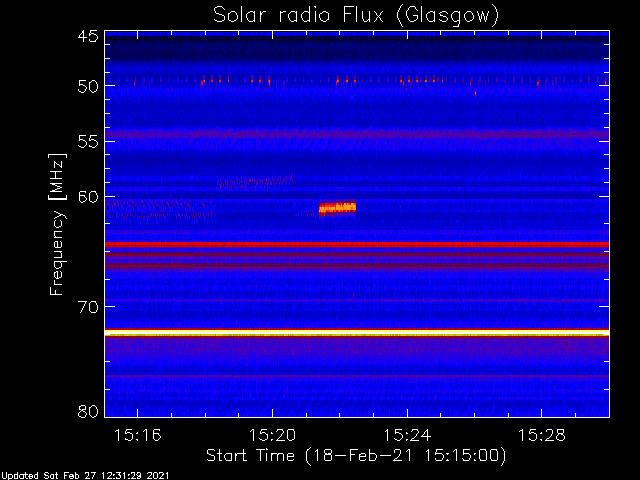The width and height of the screenshot is (640, 480).
Task: Click the 70 frequency tick label
Action: (x=88, y=307)
